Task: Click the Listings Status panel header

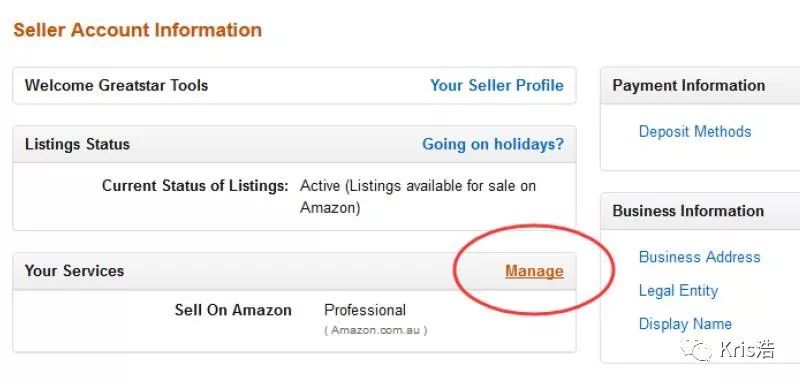Action: (294, 144)
